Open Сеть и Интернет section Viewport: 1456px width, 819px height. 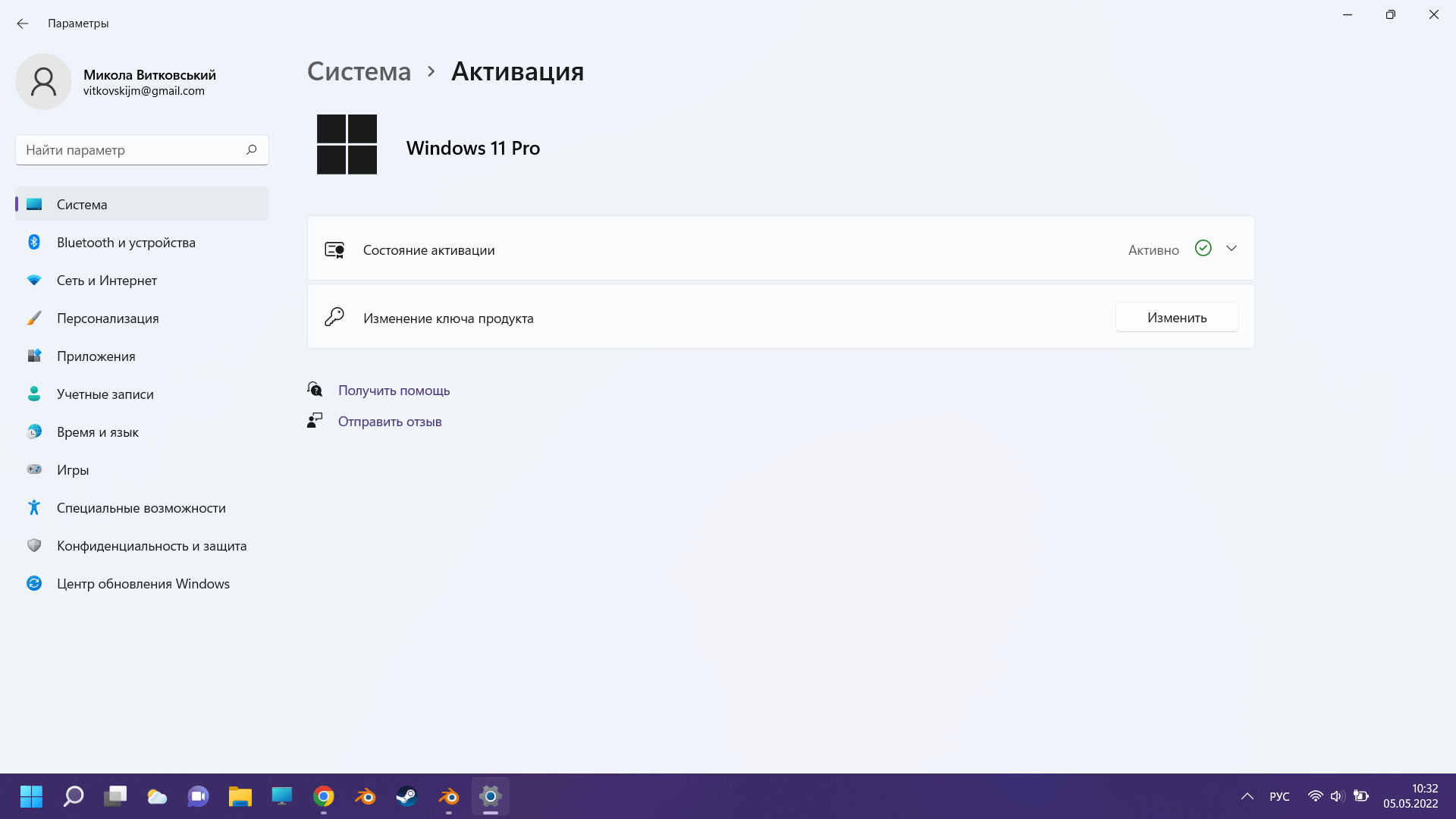pyautogui.click(x=106, y=281)
